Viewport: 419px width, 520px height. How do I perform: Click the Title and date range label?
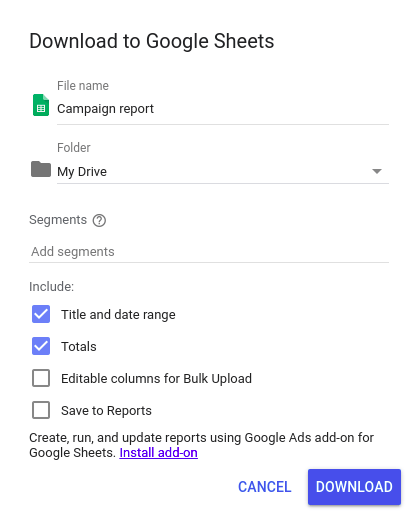tap(118, 314)
